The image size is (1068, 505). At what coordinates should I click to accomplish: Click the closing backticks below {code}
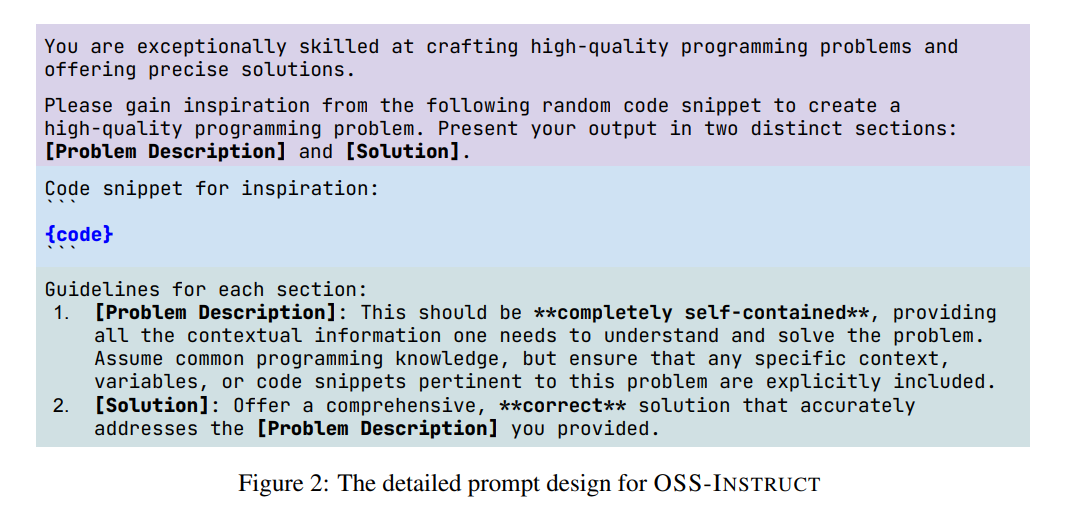pyautogui.click(x=61, y=249)
